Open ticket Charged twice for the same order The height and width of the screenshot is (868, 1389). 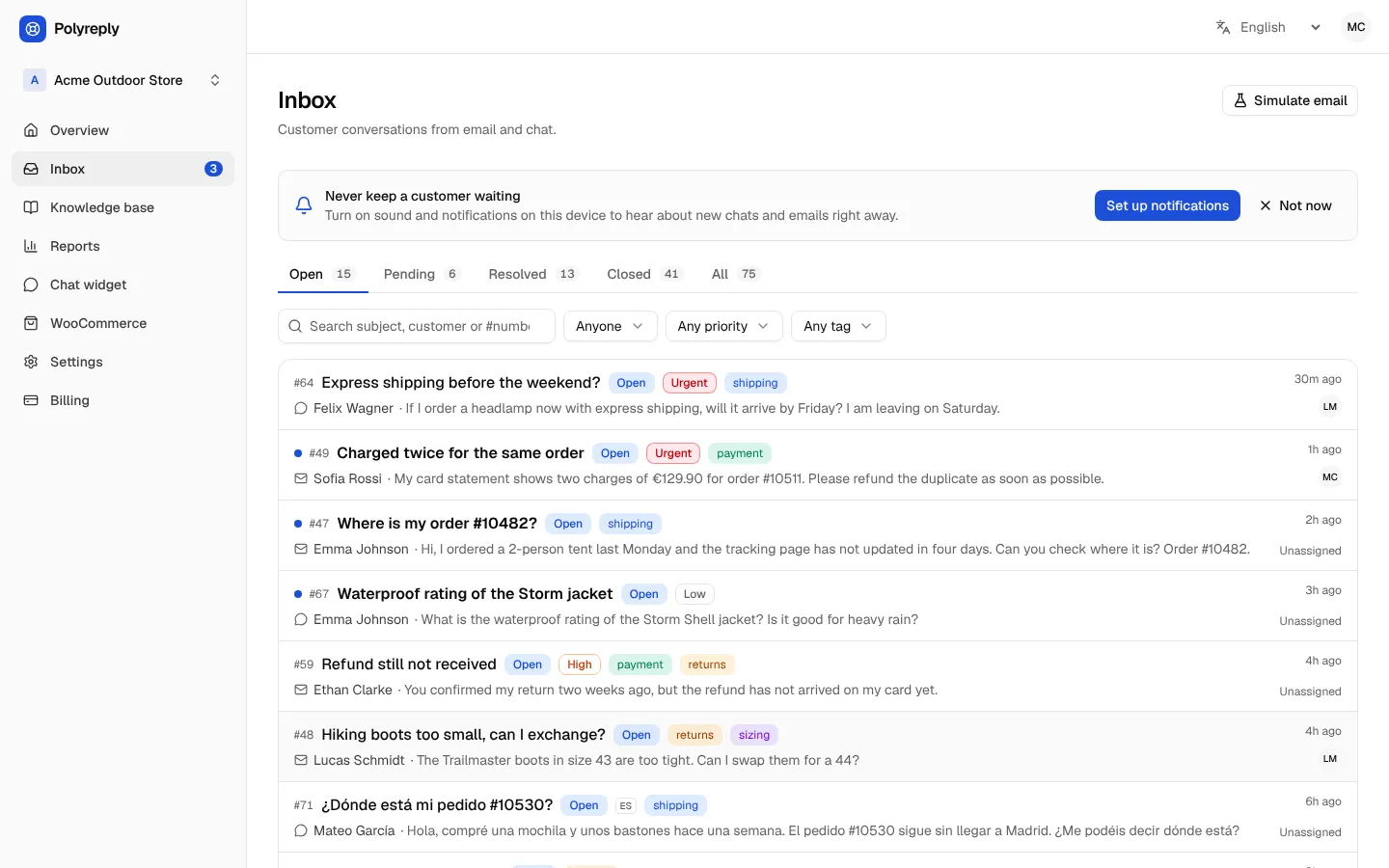[x=460, y=453]
